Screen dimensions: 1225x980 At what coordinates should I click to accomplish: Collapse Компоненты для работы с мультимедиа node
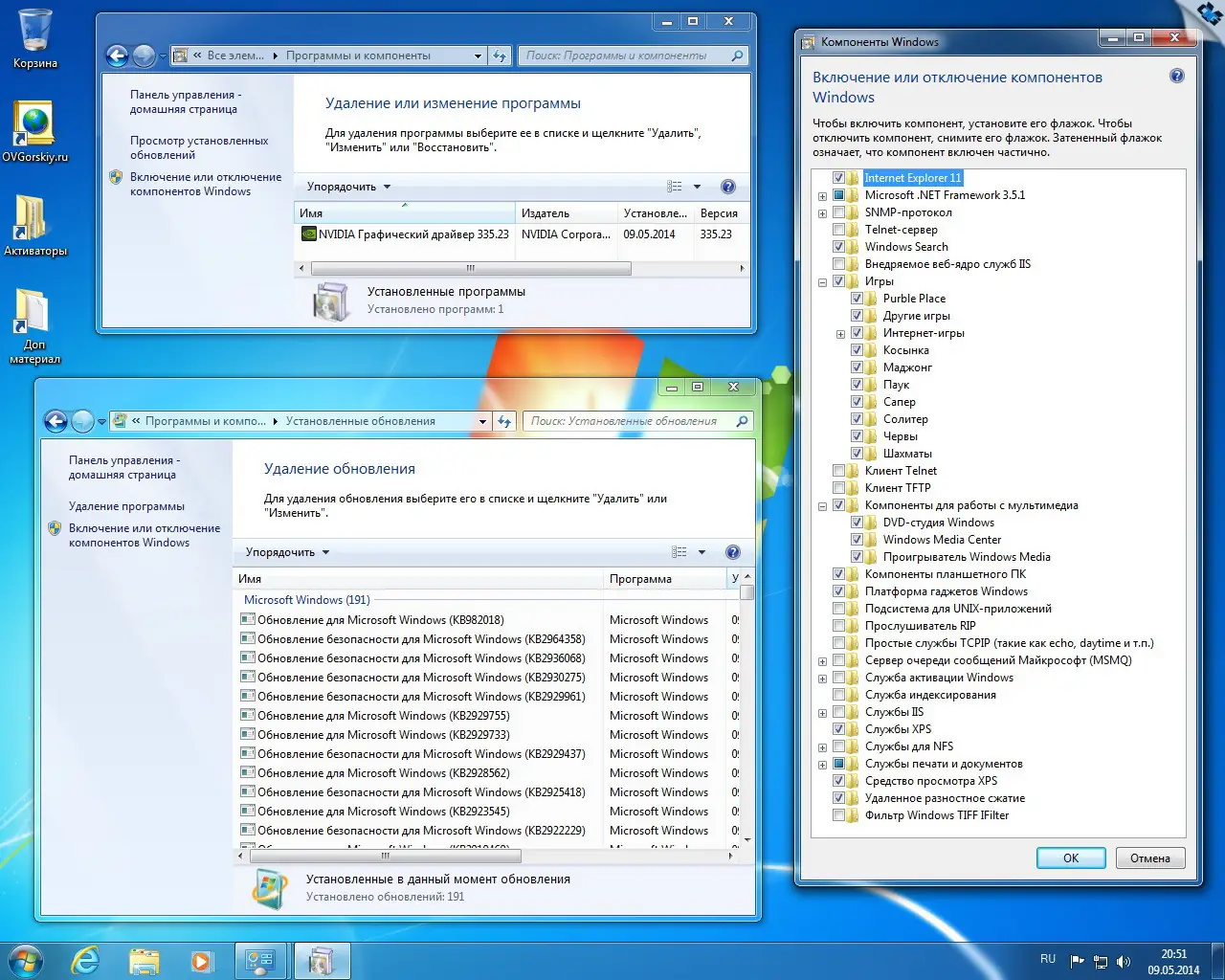(822, 506)
